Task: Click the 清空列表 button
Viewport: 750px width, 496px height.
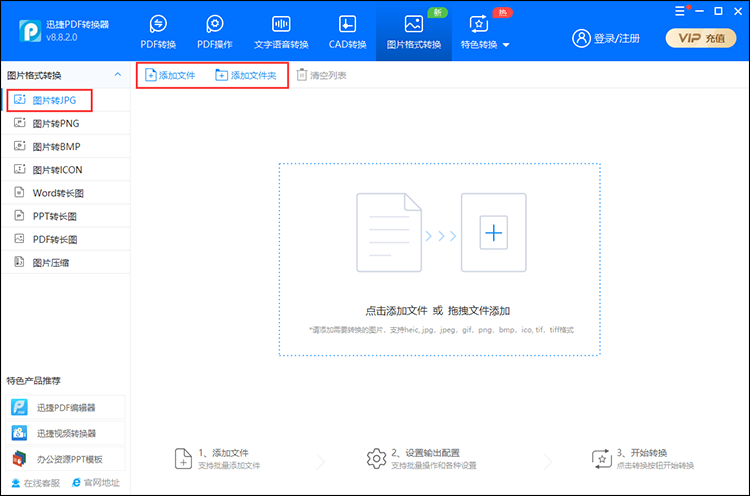Action: (321, 75)
